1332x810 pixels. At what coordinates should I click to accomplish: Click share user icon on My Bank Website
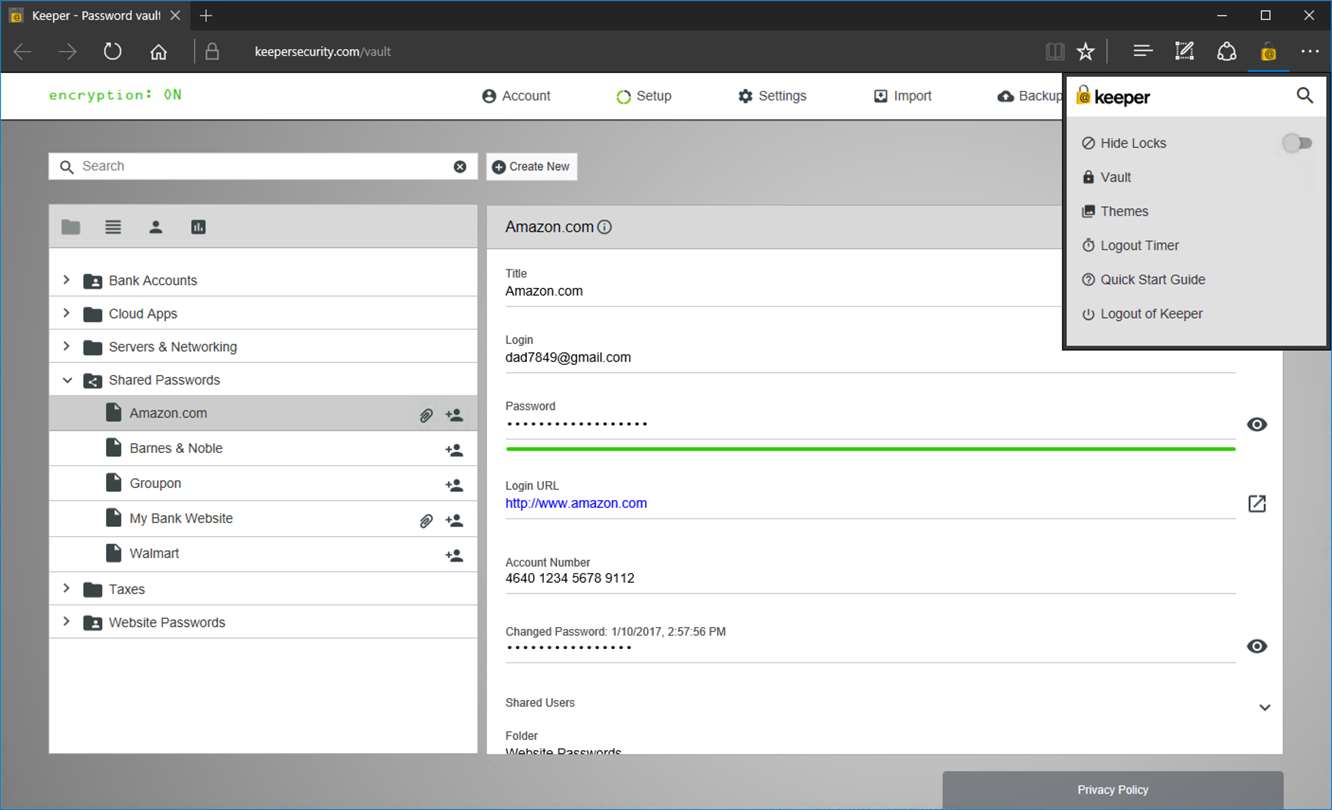(454, 520)
